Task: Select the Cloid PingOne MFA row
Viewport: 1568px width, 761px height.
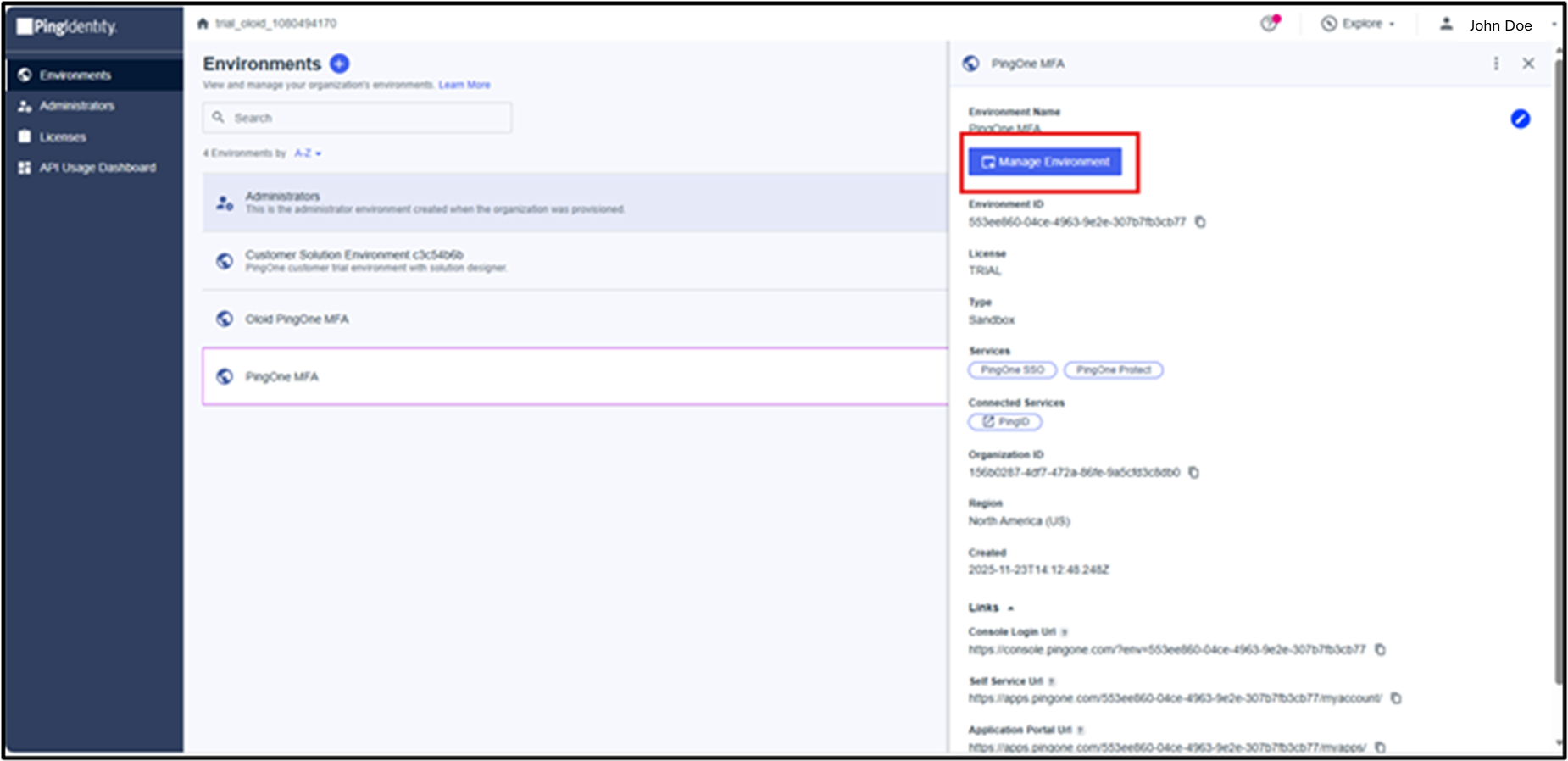Action: tap(575, 319)
